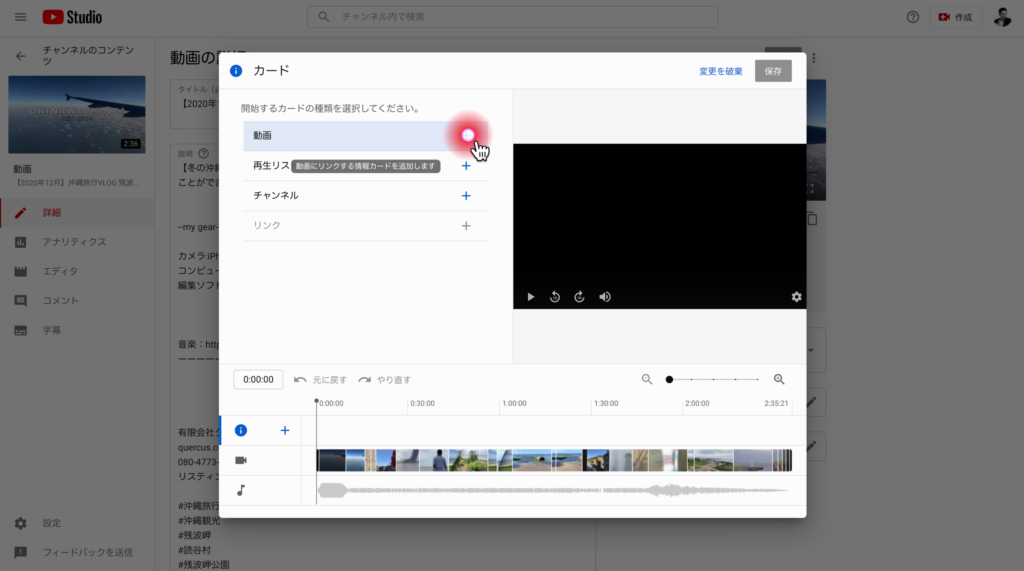Open 字幕 in the sidebar

click(x=77, y=330)
